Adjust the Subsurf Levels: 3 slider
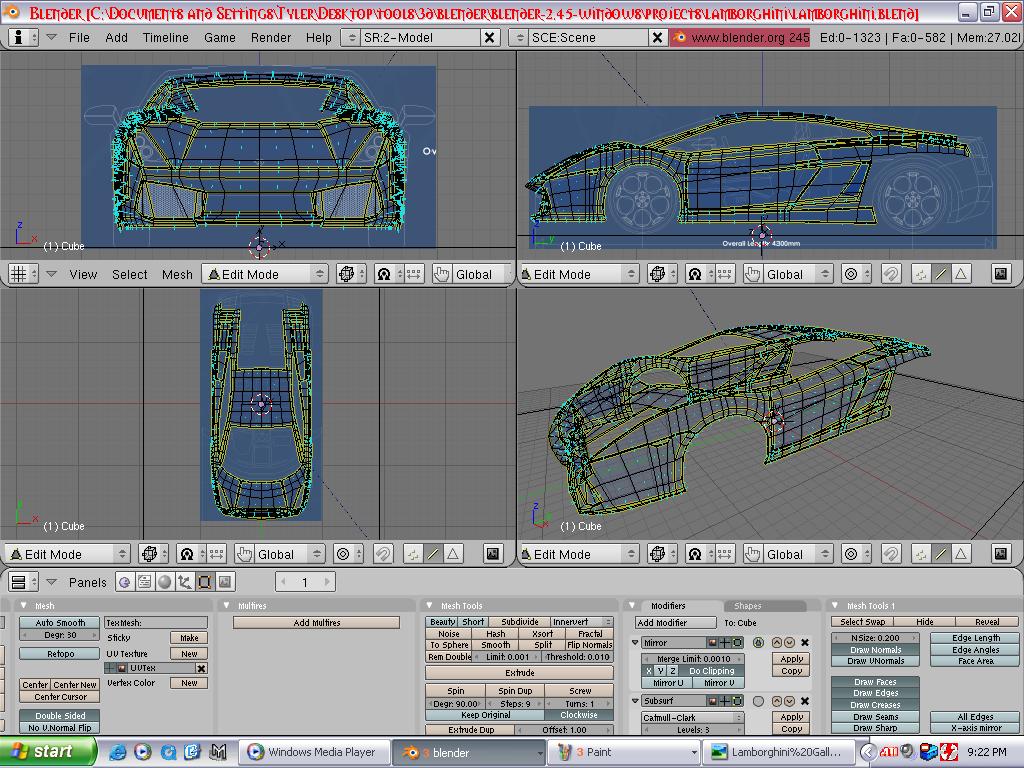The width and height of the screenshot is (1024, 768). (x=693, y=729)
